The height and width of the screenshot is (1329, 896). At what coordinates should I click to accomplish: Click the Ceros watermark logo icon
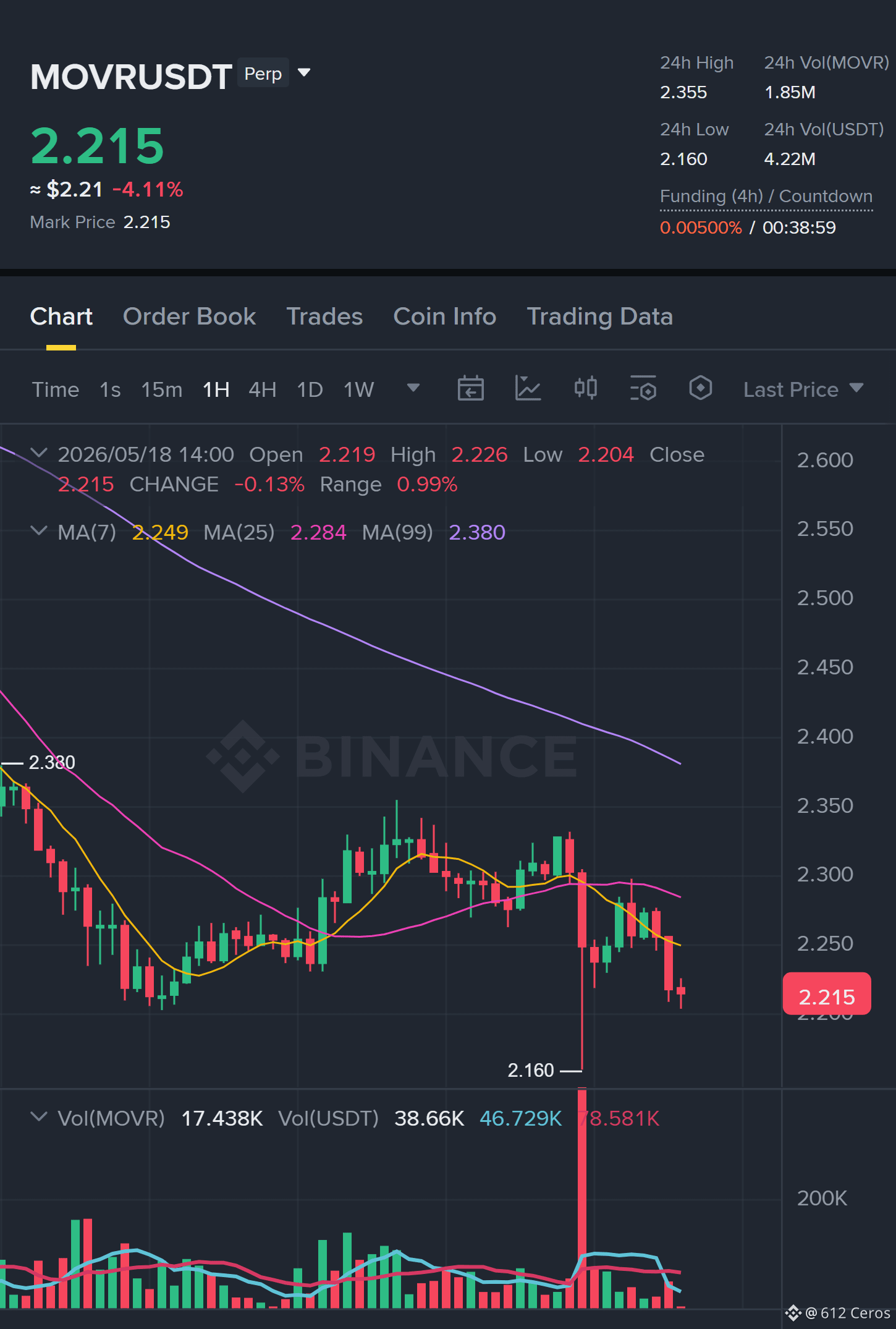click(x=793, y=1312)
